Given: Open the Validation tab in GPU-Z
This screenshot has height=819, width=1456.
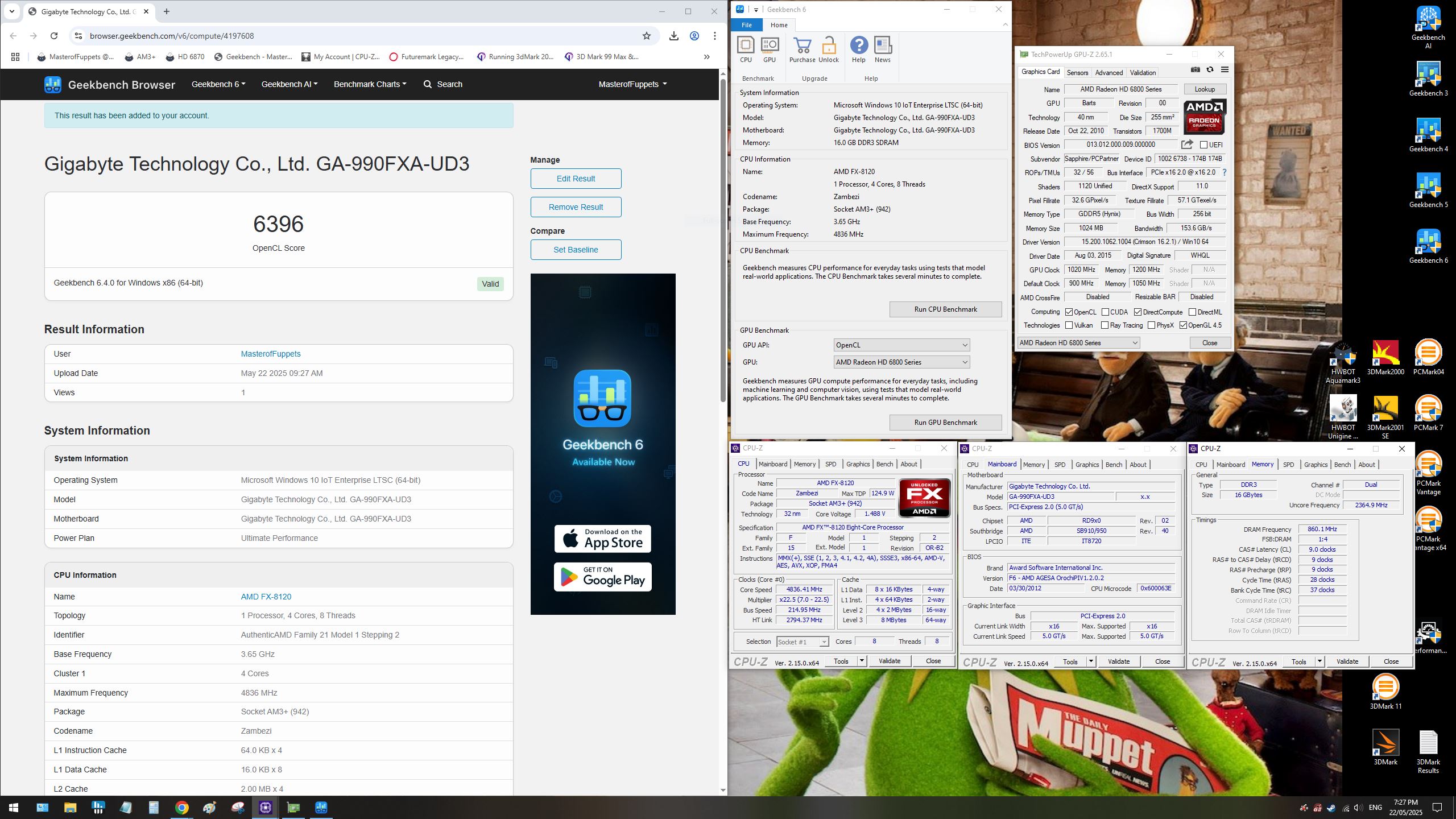Looking at the screenshot, I should coord(1143,73).
